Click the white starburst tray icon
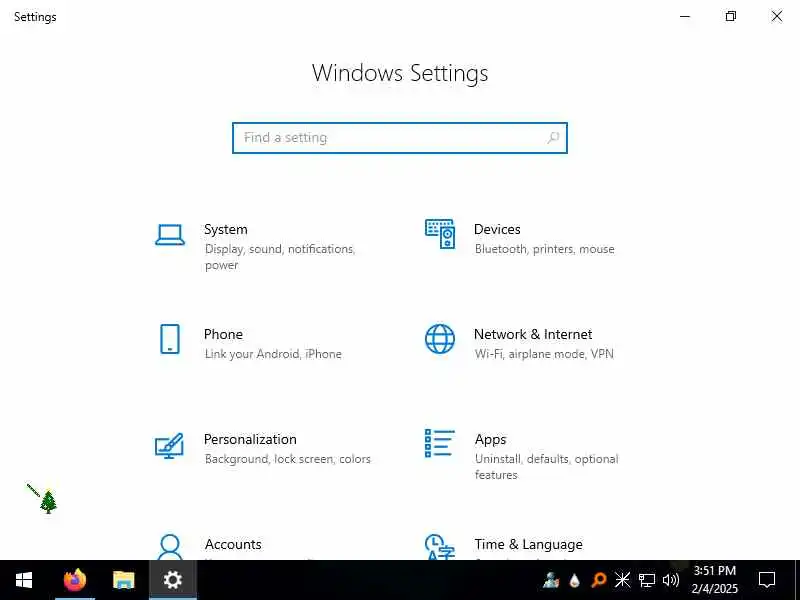This screenshot has height=600, width=800. 622,580
